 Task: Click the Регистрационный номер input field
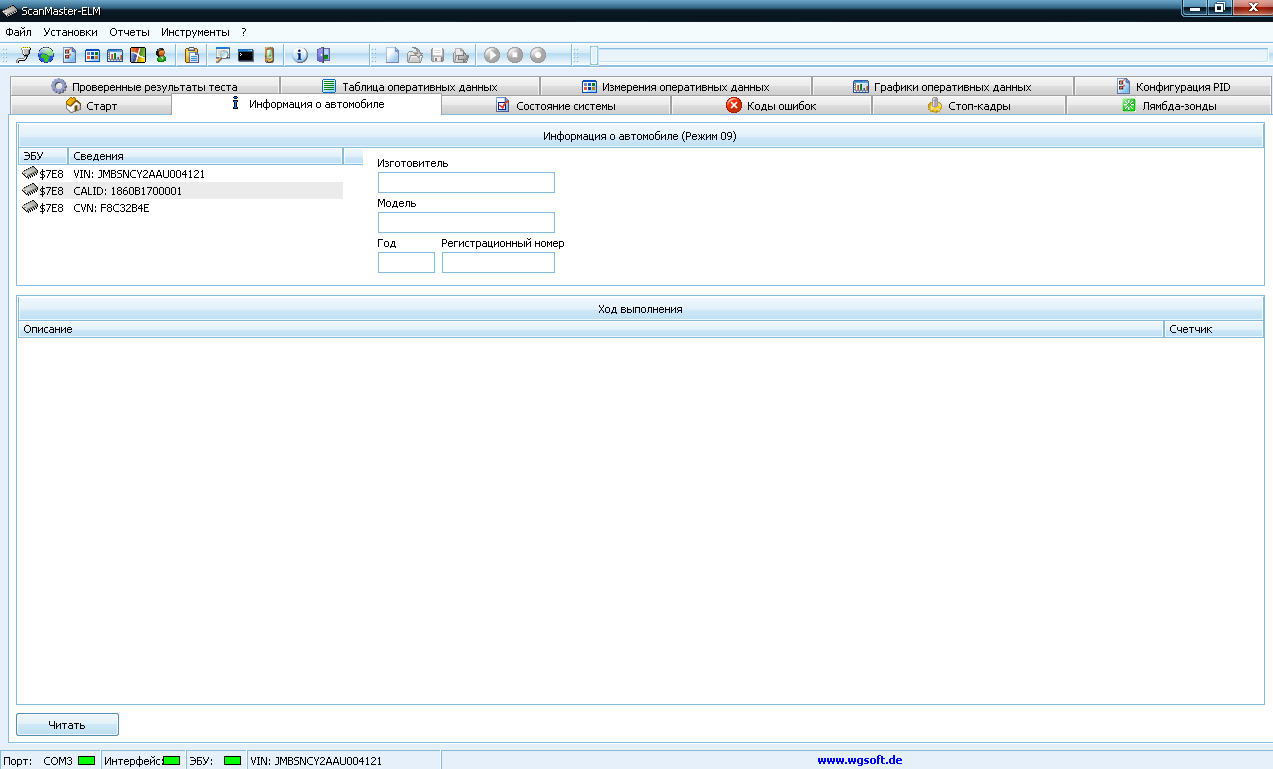[x=498, y=262]
